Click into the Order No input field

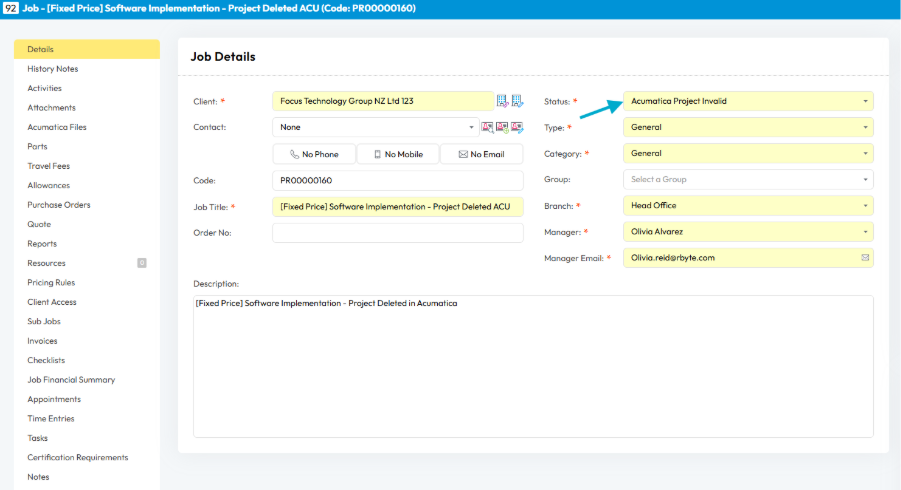pos(397,233)
